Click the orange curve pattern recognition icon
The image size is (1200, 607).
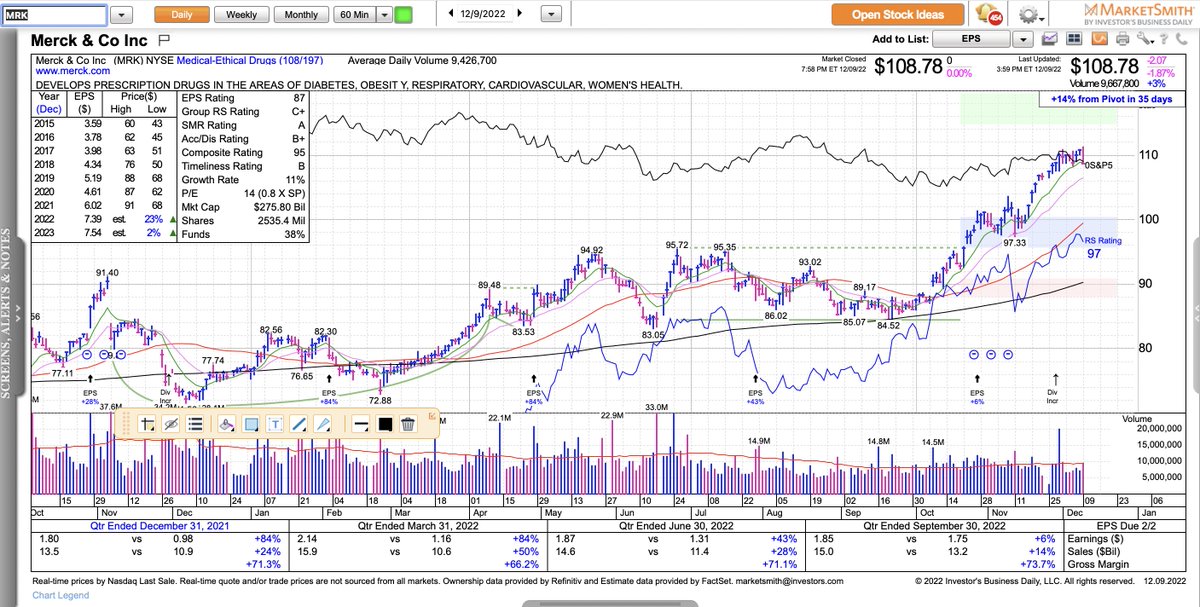coord(1099,39)
